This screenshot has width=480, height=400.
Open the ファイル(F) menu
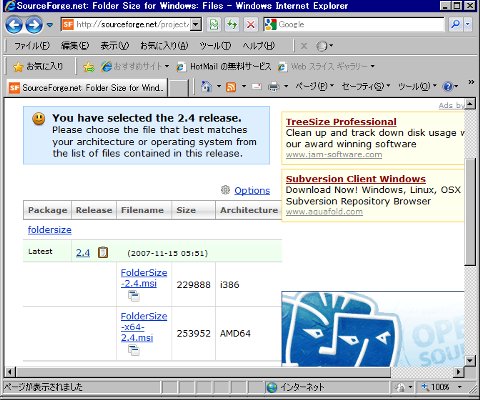point(32,46)
